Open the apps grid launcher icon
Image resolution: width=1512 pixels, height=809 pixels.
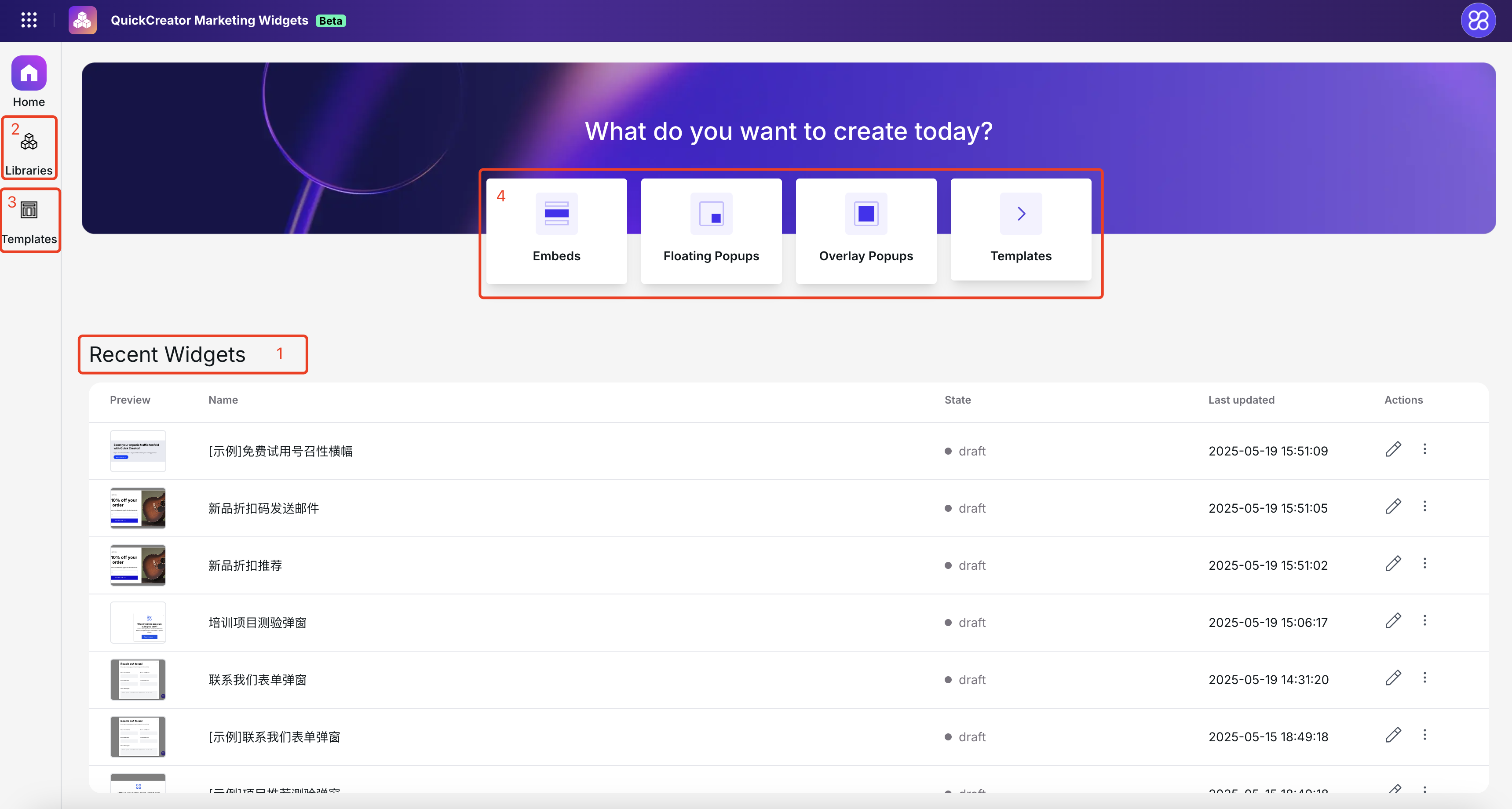click(x=29, y=21)
